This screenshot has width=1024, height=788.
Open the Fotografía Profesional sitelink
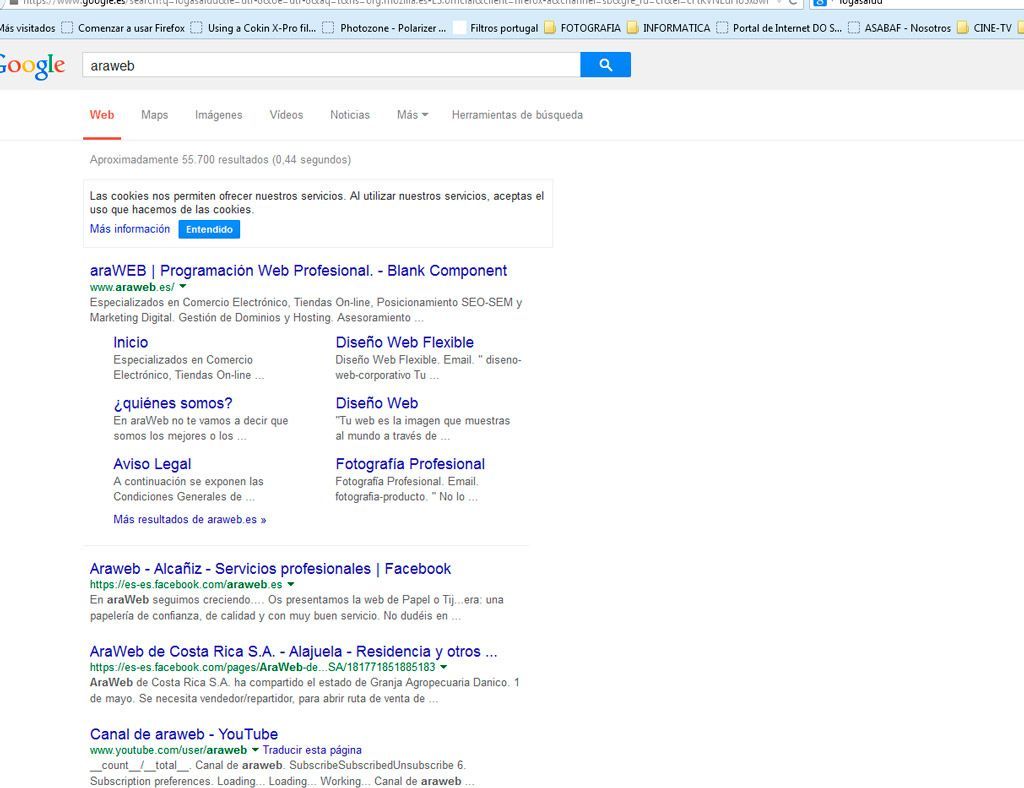pyautogui.click(x=410, y=464)
